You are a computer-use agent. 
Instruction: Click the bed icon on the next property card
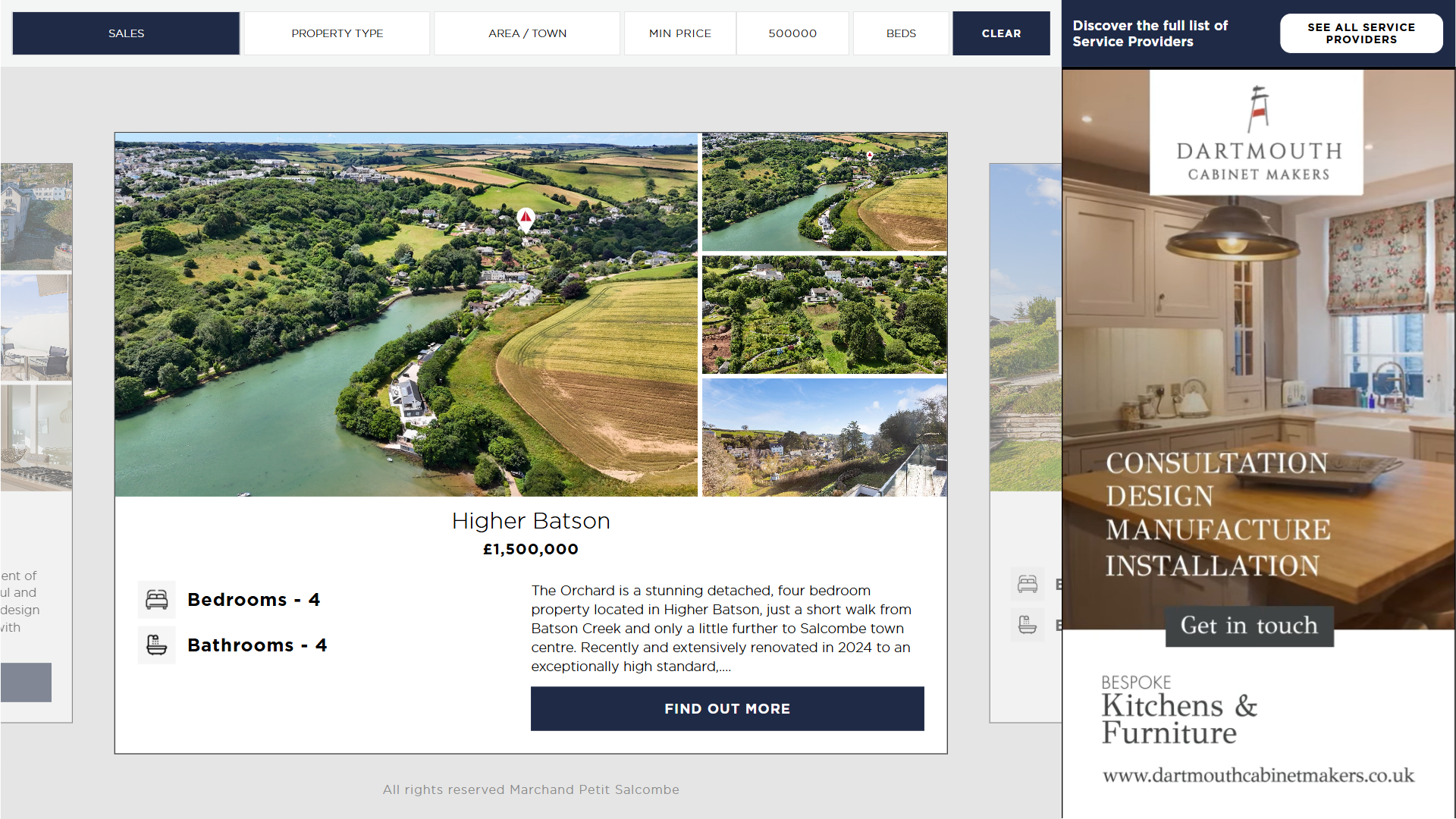pyautogui.click(x=1028, y=584)
